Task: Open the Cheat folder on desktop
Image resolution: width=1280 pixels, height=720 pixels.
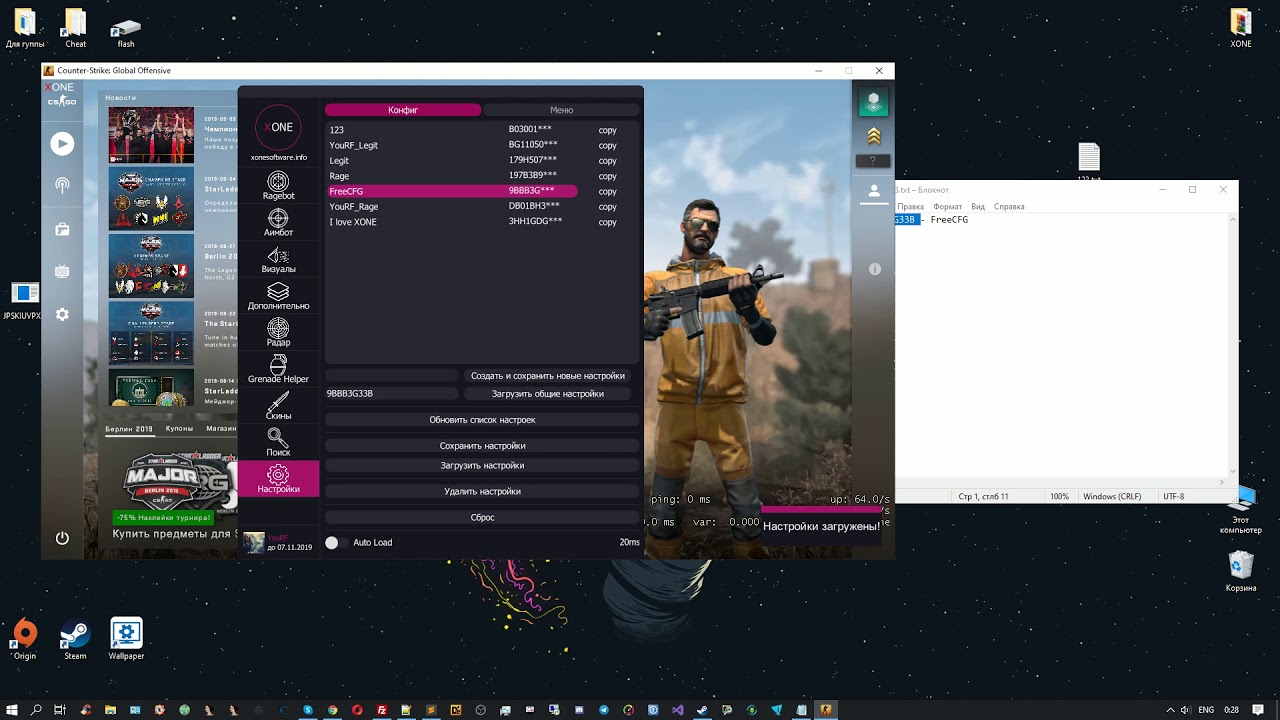Action: [75, 28]
